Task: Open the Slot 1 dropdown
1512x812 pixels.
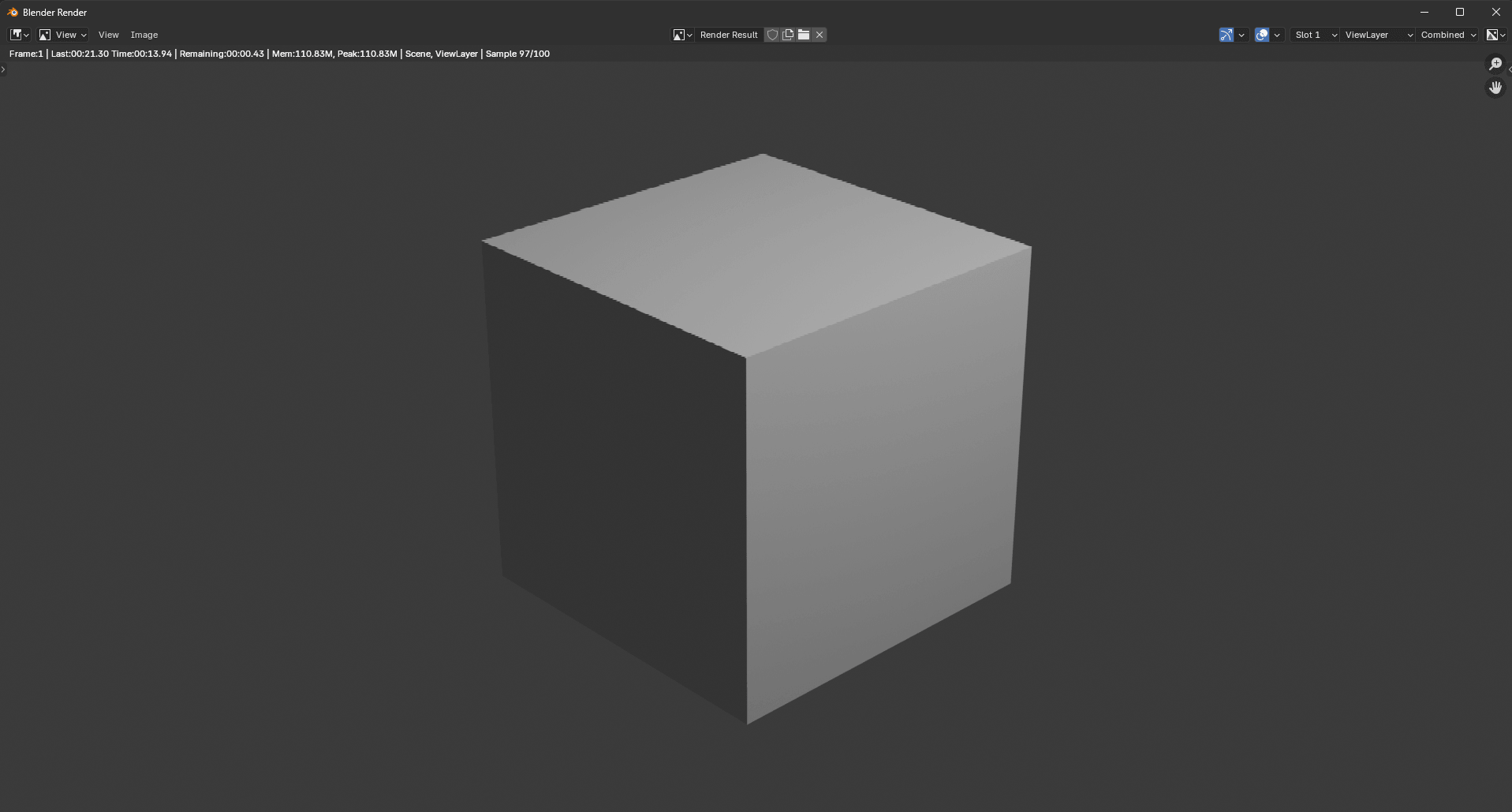Action: pos(1315,35)
